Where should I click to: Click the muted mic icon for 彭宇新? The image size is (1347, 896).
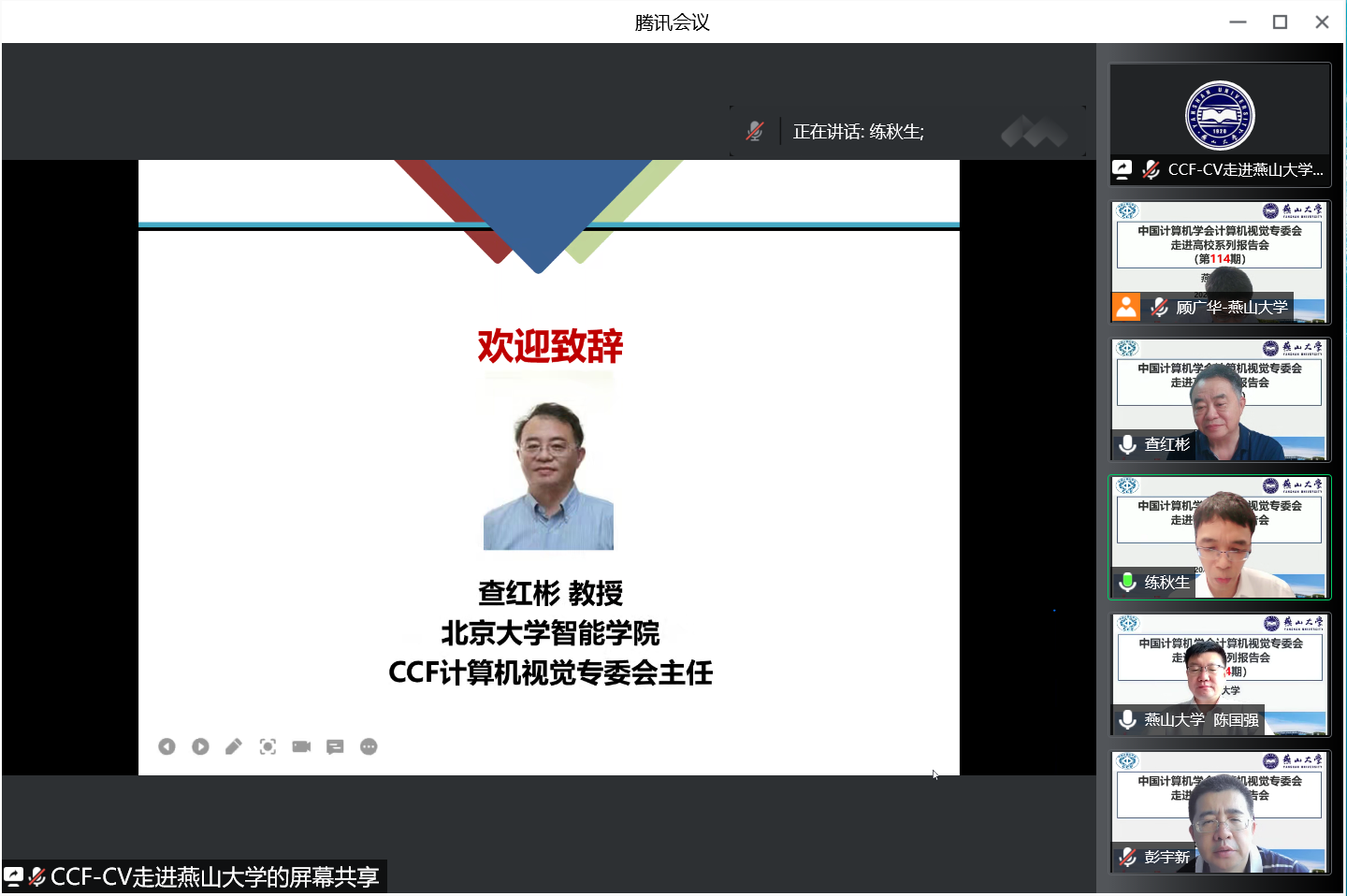[x=1128, y=857]
